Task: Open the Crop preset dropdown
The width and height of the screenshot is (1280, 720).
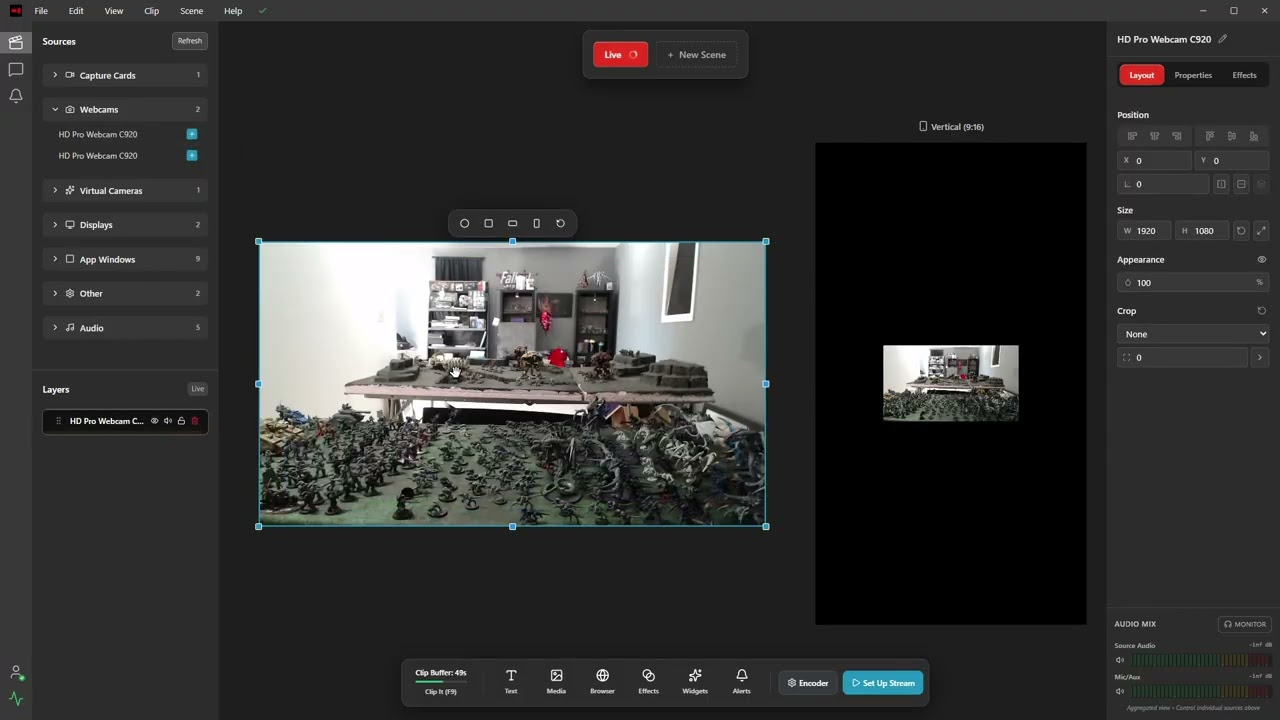Action: point(1194,334)
